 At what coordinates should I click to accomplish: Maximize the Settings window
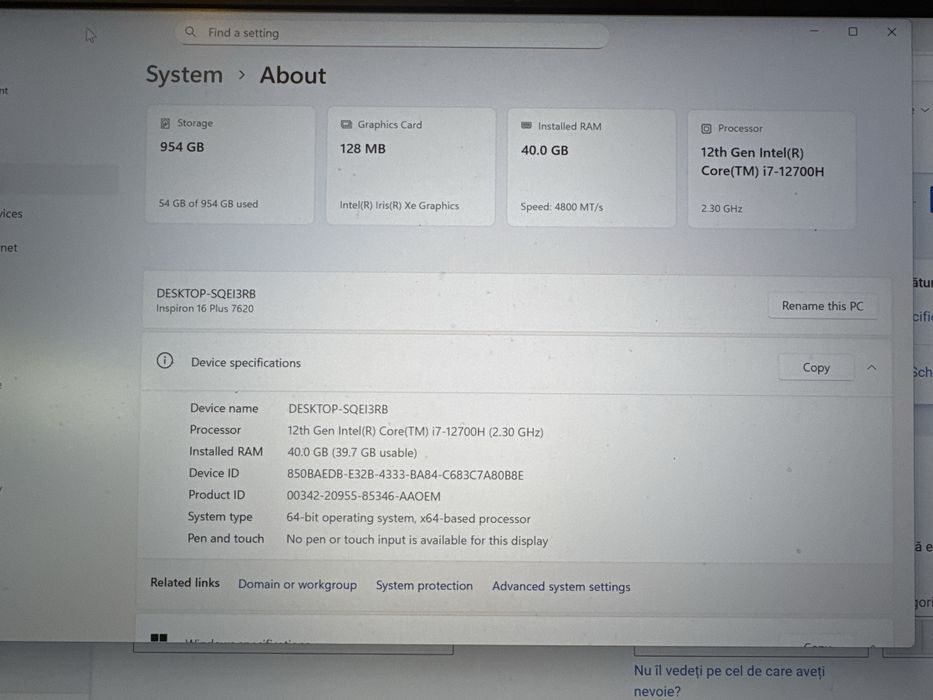pos(853,32)
